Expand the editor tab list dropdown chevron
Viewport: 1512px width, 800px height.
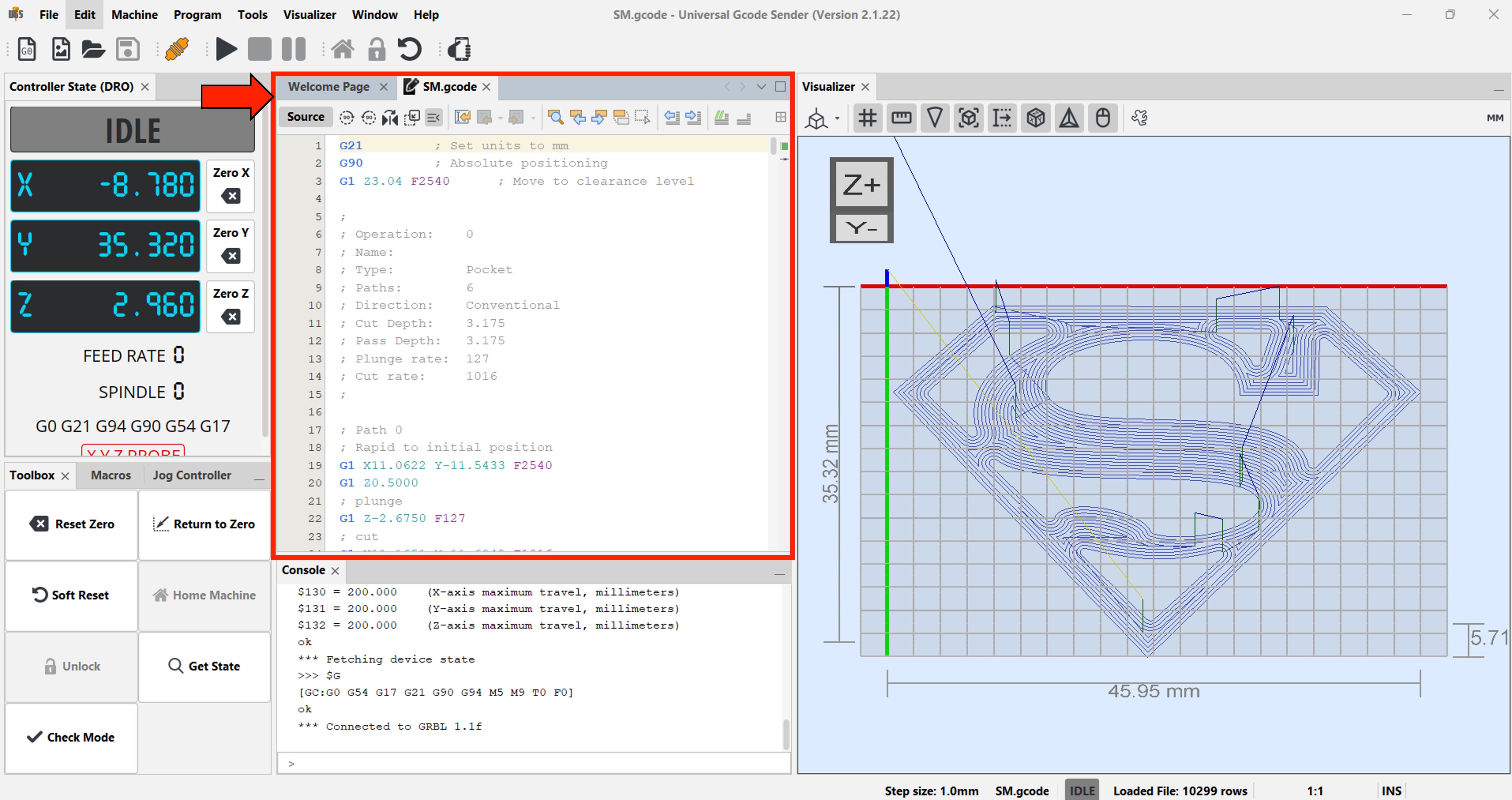pos(761,87)
